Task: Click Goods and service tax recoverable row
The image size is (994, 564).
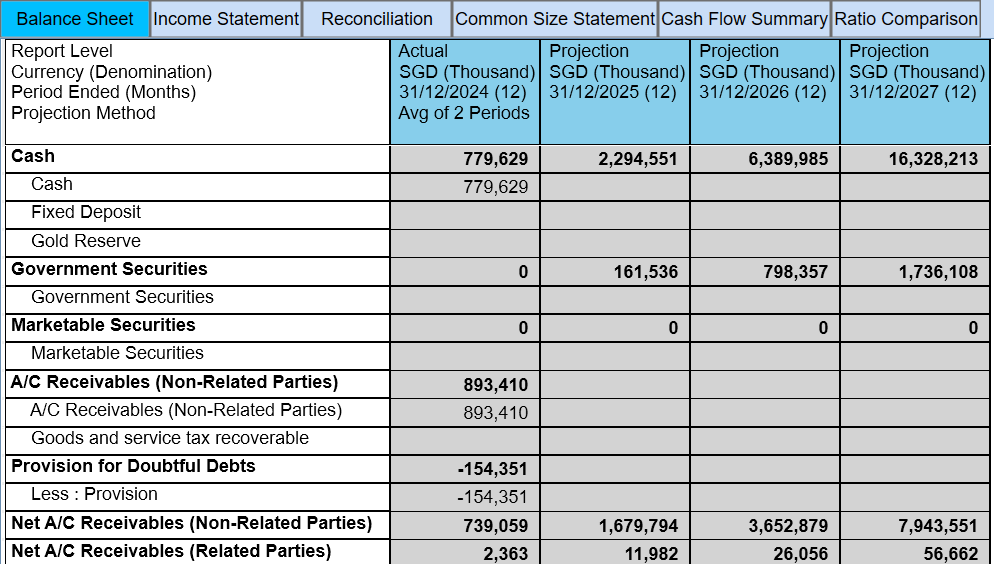Action: tap(170, 438)
